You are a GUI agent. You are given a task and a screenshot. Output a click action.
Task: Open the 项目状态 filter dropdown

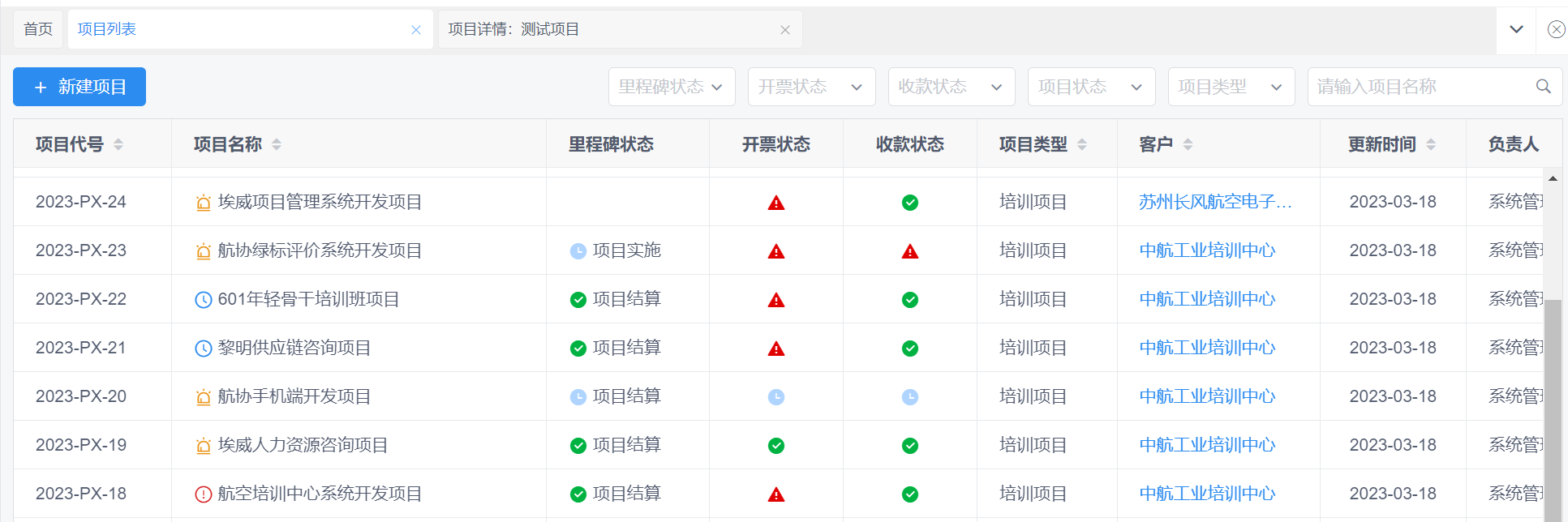tap(1091, 87)
